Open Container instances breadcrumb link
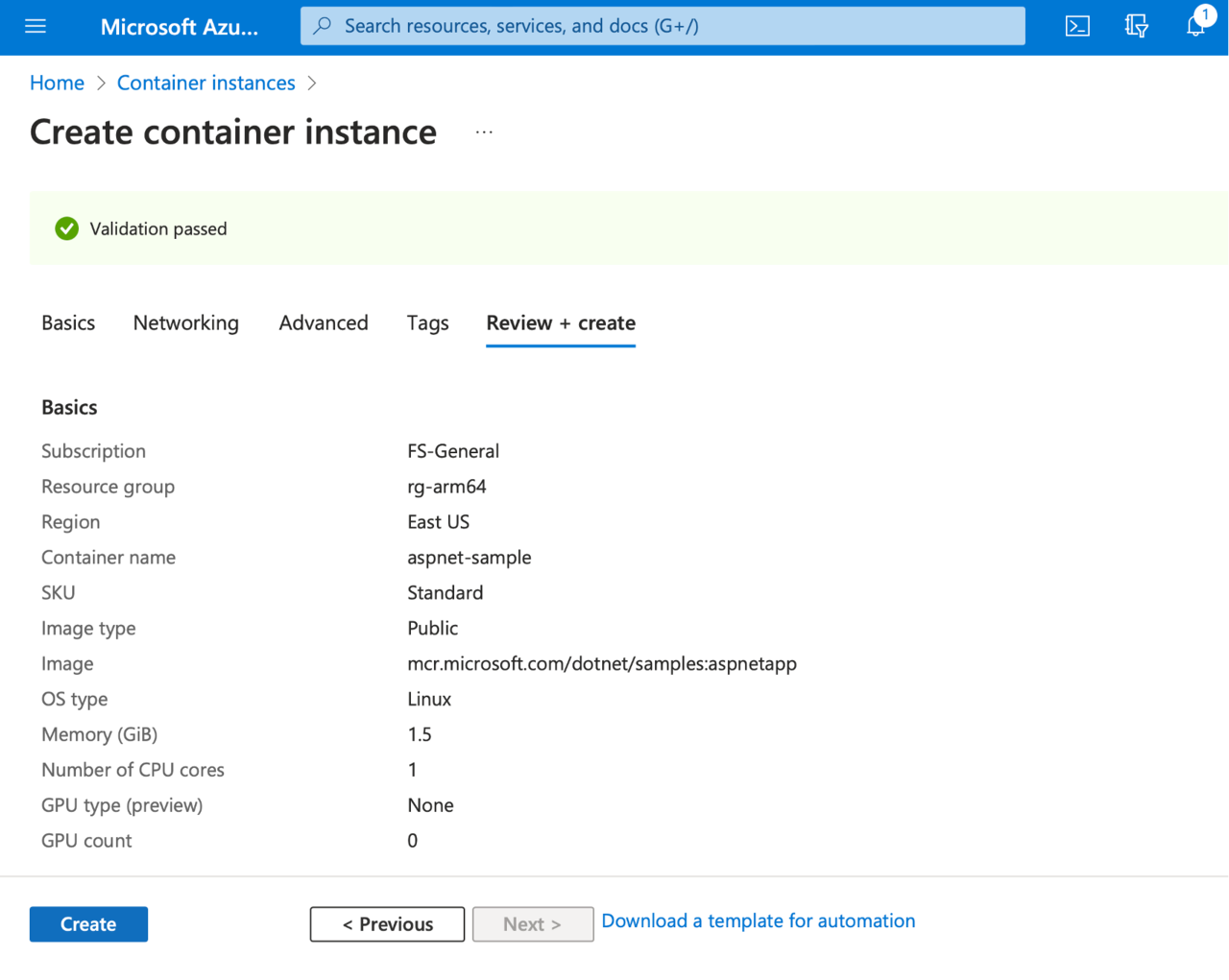Image resolution: width=1229 pixels, height=980 pixels. pos(205,83)
